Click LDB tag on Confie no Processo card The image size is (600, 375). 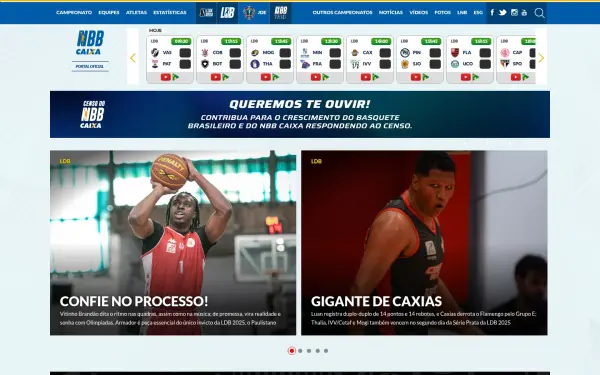point(65,161)
